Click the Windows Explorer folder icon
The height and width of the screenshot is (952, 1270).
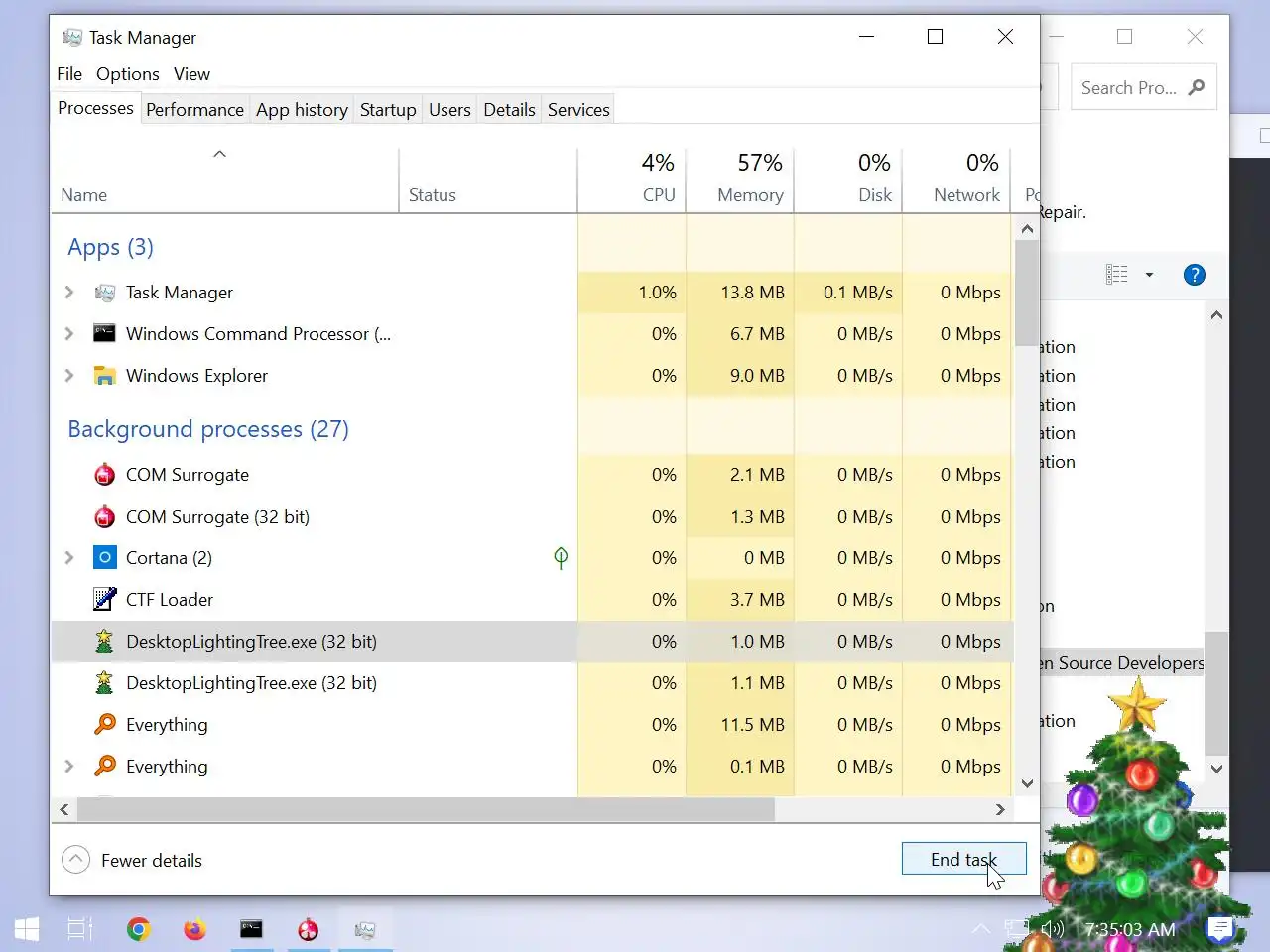click(104, 376)
